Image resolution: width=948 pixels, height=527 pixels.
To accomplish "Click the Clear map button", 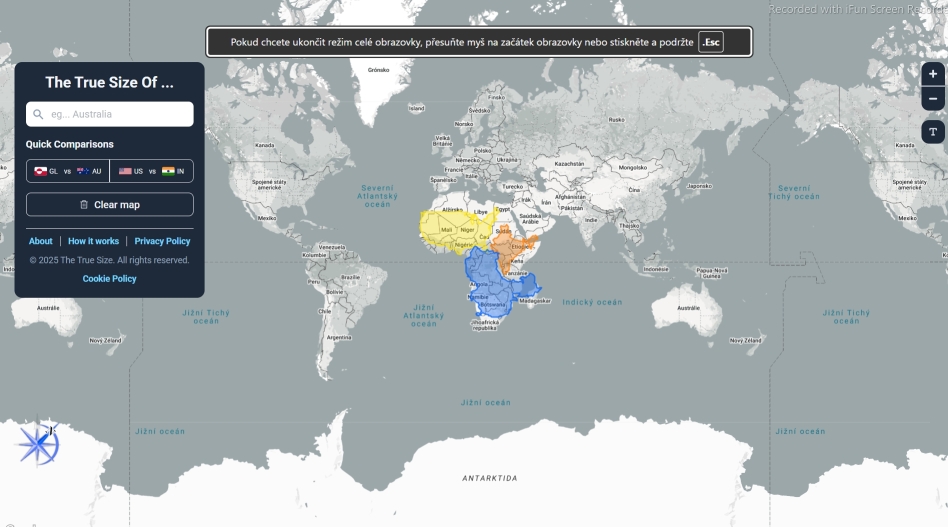I will click(109, 205).
